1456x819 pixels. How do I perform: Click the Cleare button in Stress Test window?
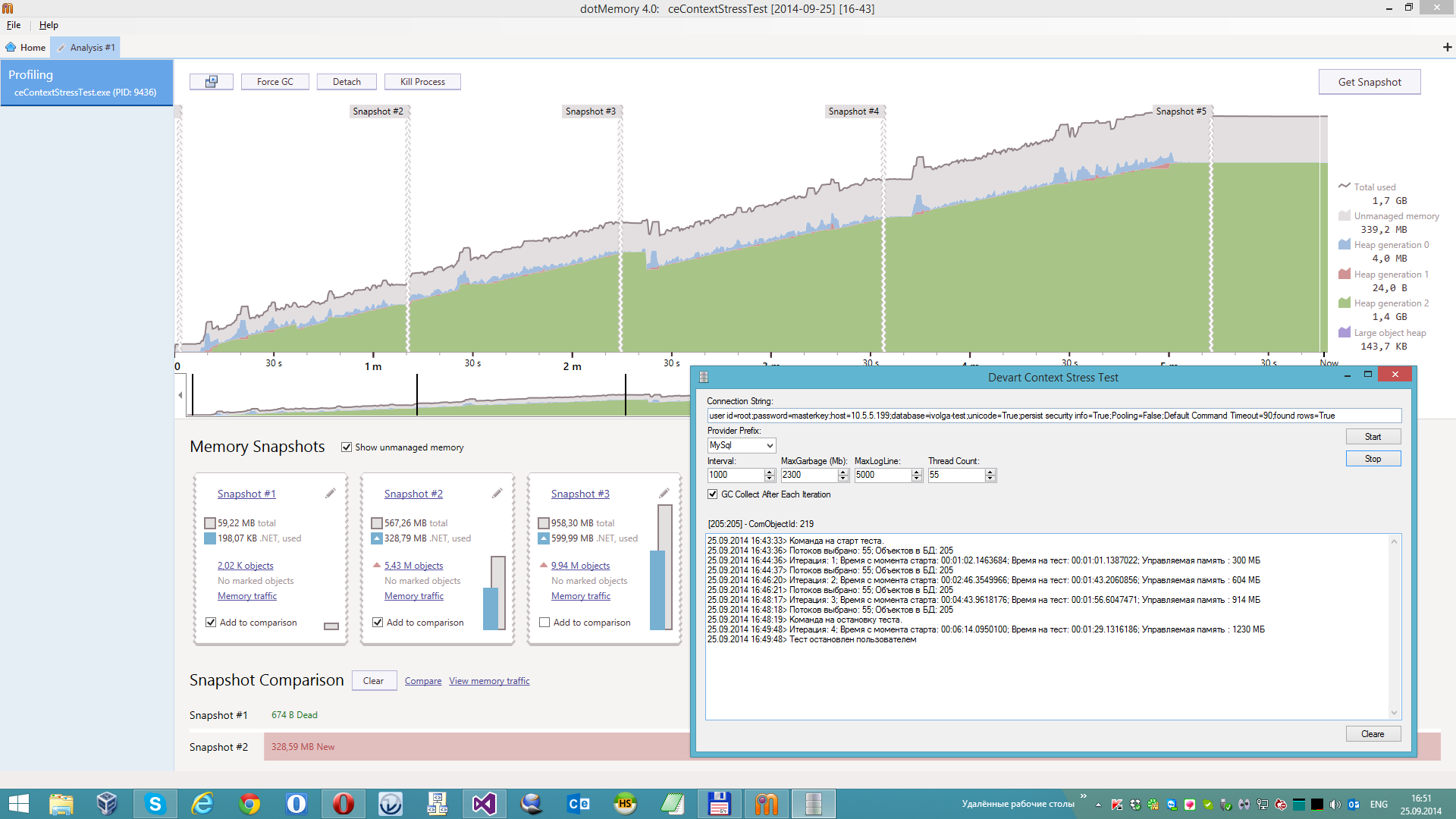coord(1373,734)
